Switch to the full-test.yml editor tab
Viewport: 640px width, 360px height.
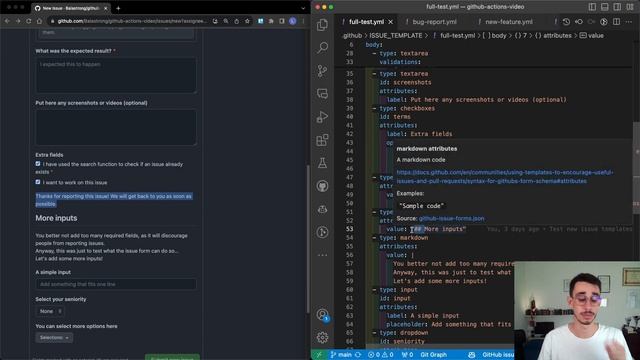tap(366, 22)
